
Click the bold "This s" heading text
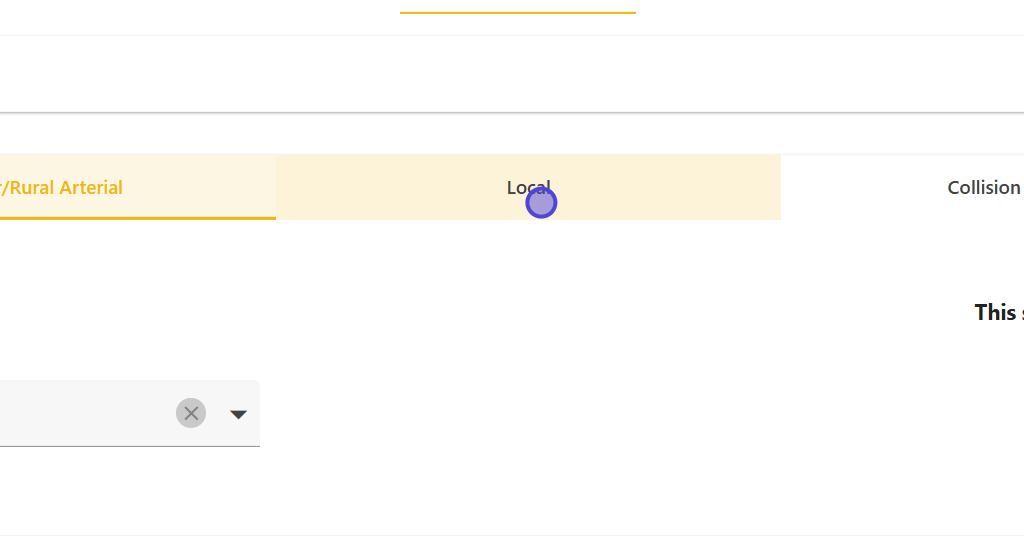point(998,312)
